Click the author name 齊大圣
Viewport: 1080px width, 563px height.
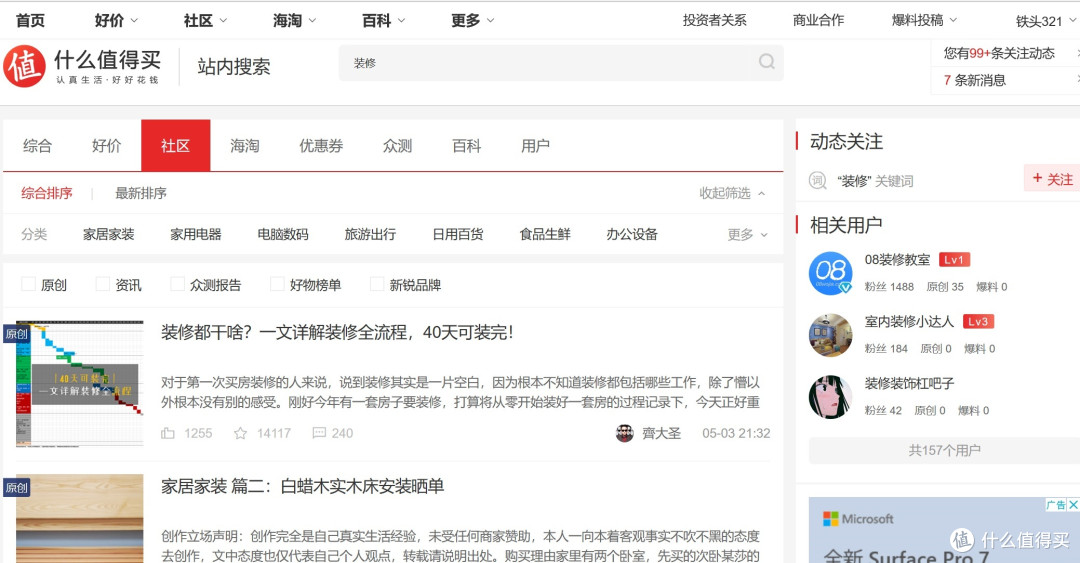point(661,433)
